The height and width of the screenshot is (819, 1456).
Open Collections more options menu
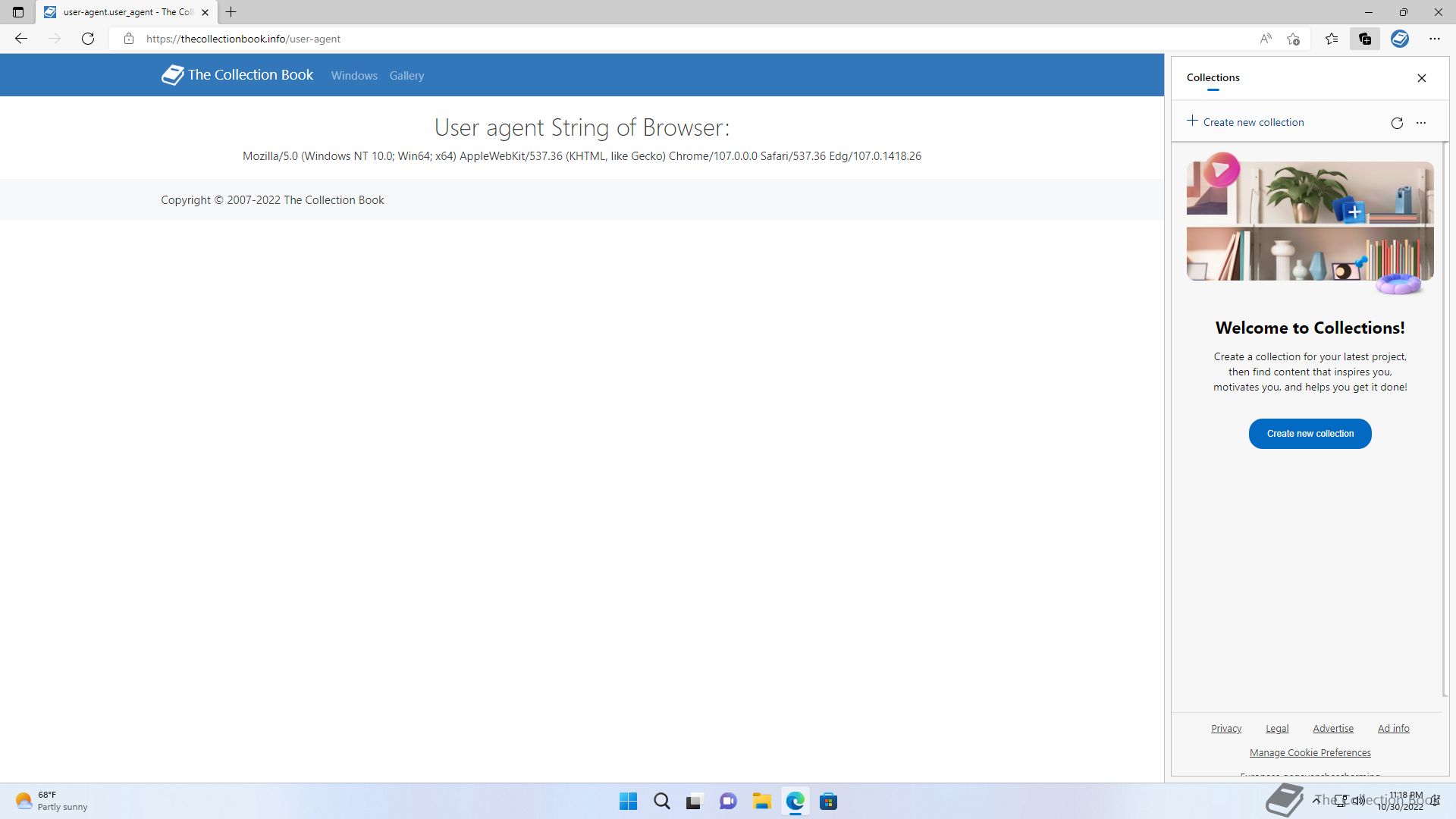coord(1421,123)
